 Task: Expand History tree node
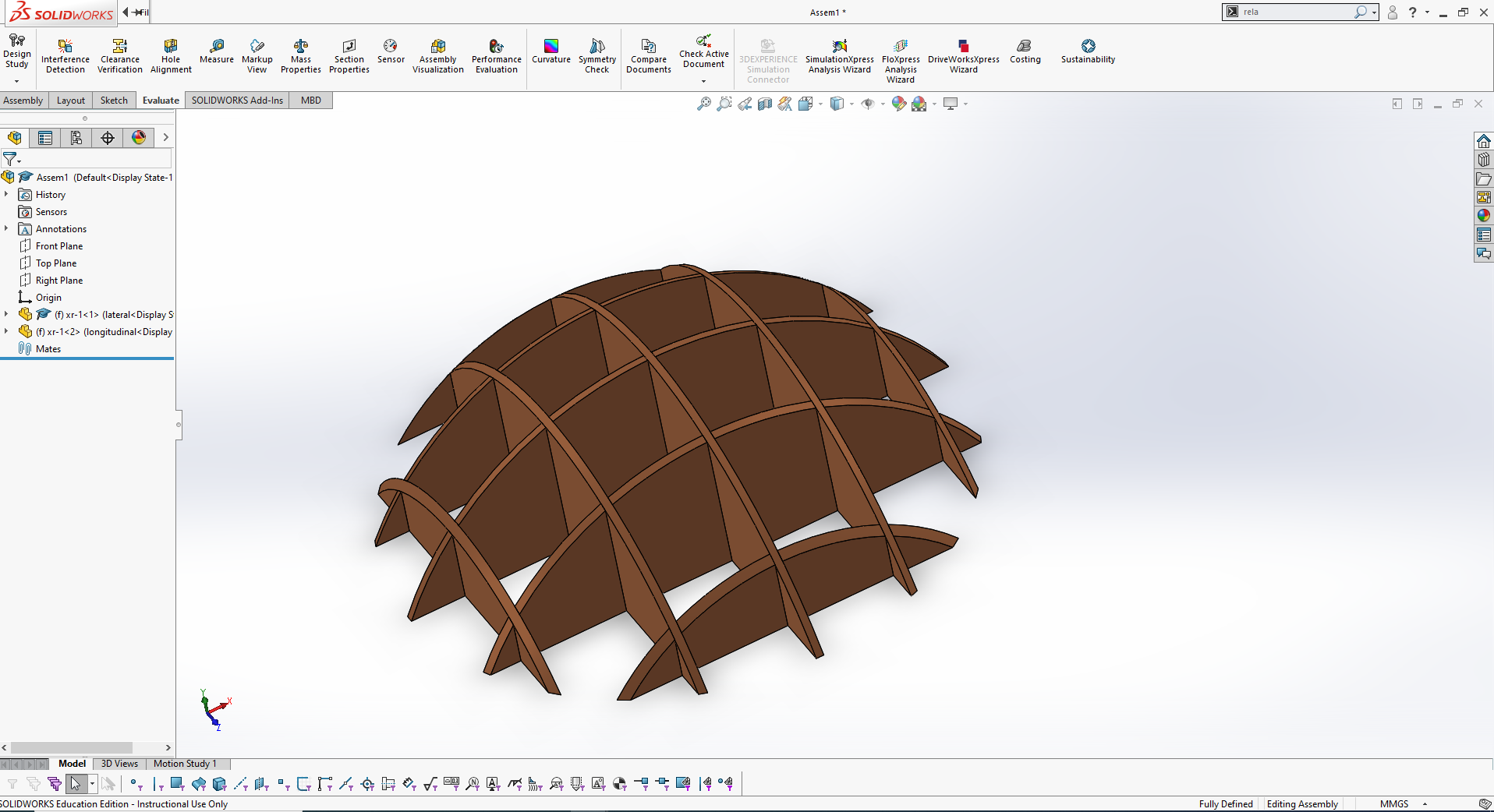[6, 194]
